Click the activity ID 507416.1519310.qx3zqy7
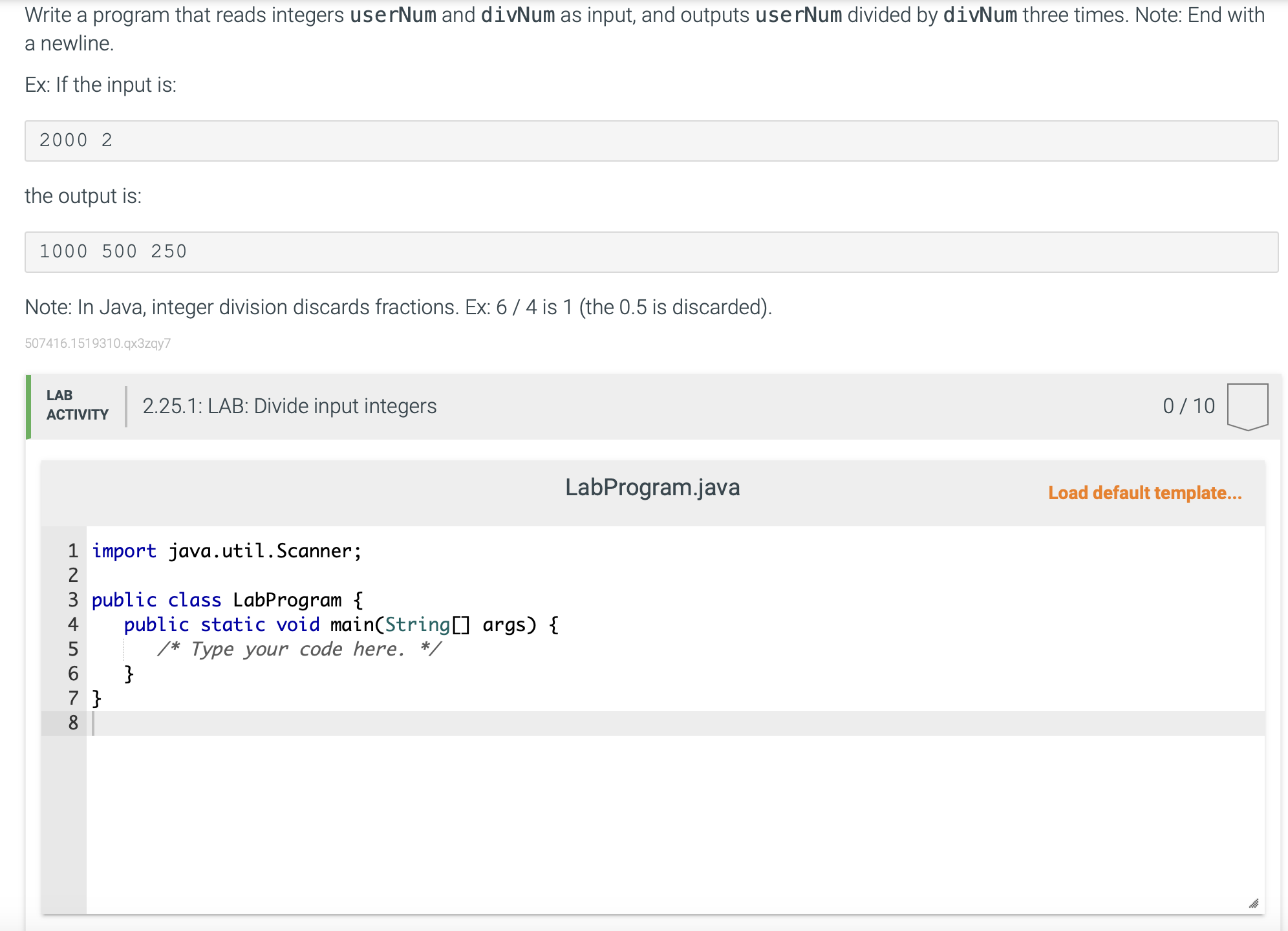The height and width of the screenshot is (931, 1288). [98, 343]
